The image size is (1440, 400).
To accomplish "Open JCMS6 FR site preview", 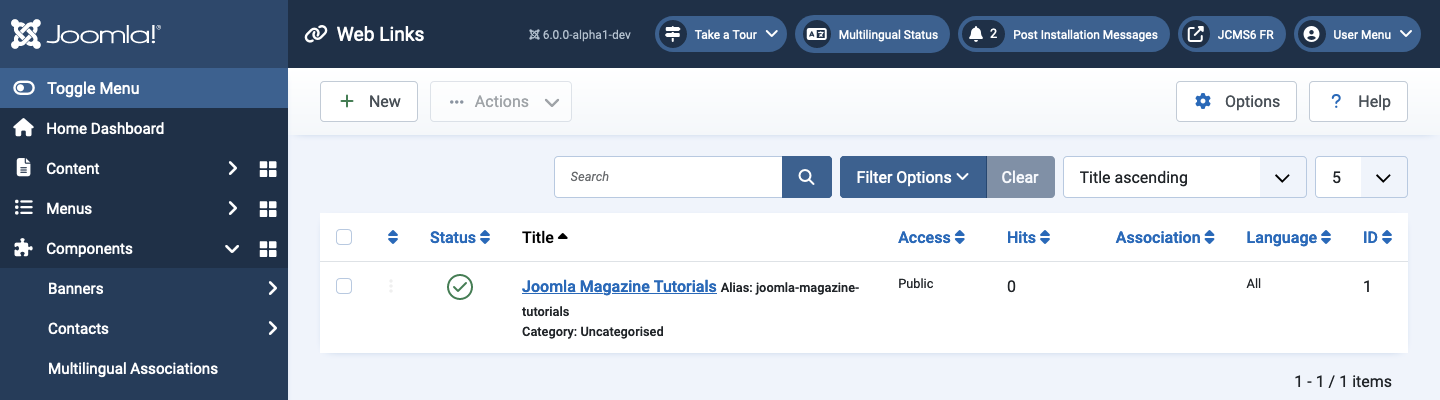I will tap(1232, 34).
